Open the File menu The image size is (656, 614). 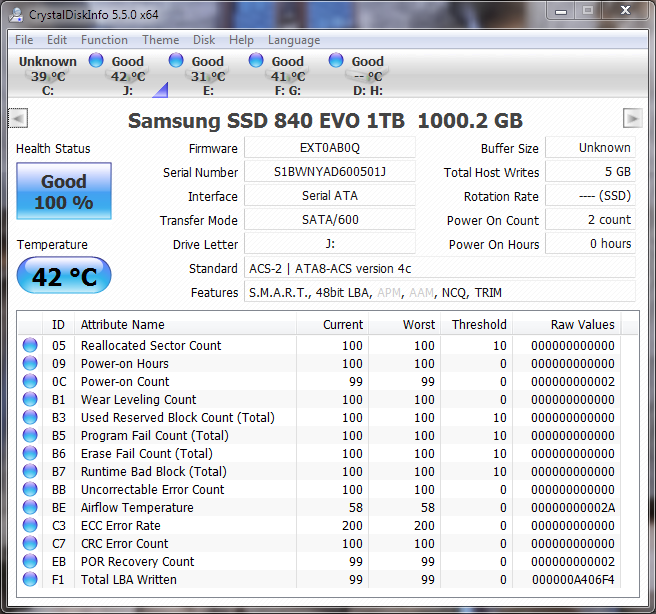(x=24, y=40)
